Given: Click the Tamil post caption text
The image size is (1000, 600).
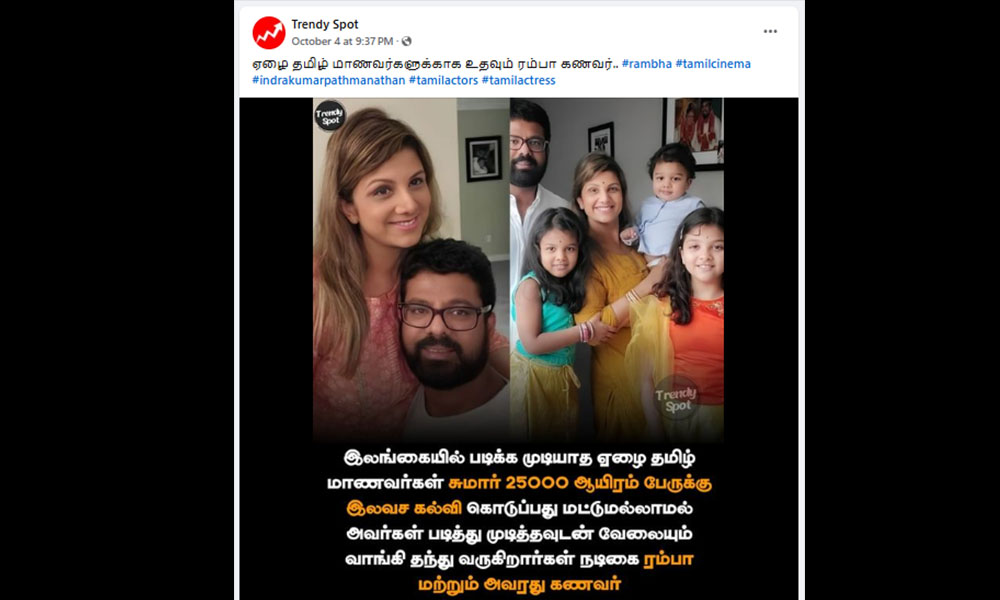Looking at the screenshot, I should click(x=435, y=64).
